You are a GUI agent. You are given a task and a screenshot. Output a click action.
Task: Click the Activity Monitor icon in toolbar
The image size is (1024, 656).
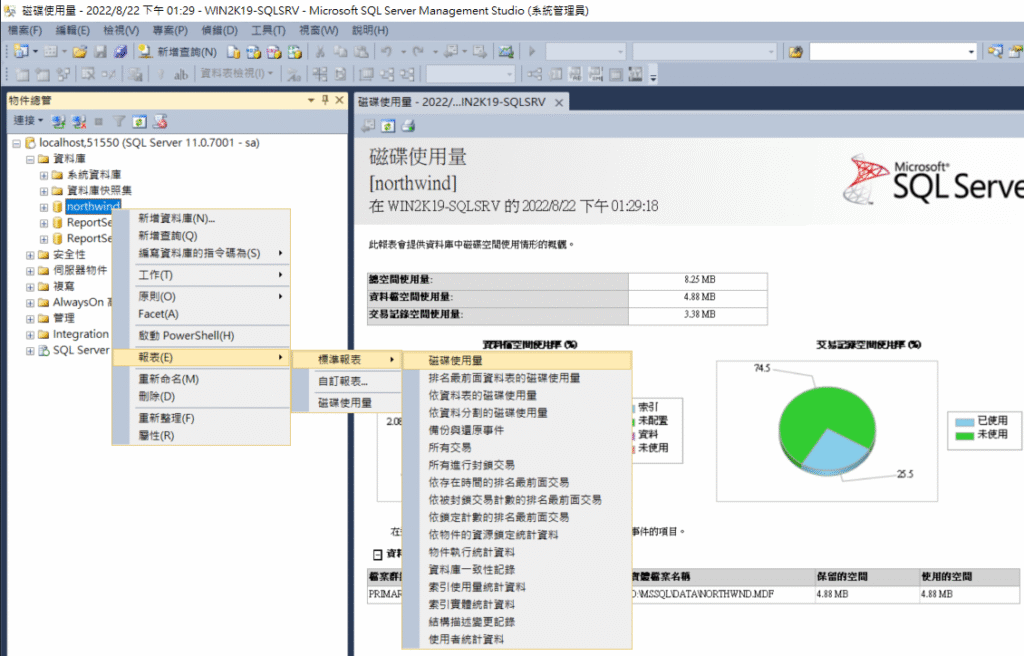click(x=506, y=52)
